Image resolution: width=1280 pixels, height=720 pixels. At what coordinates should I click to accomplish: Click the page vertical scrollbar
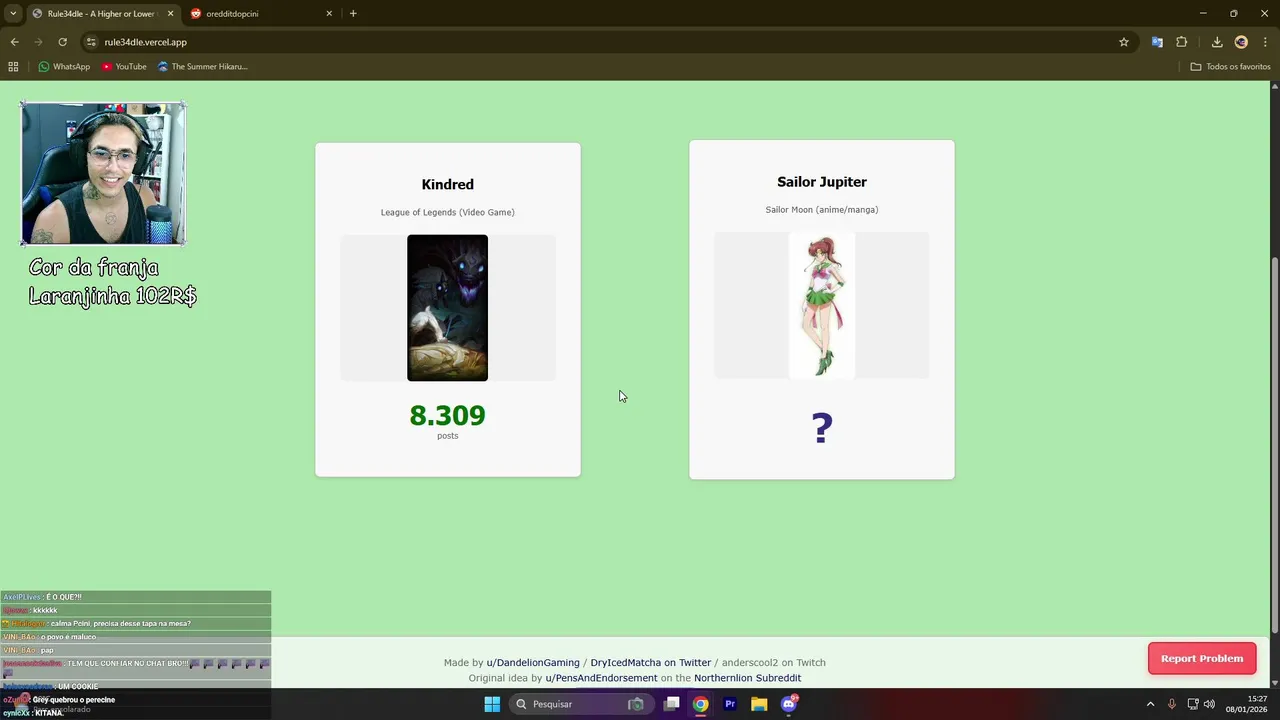tap(1273, 445)
